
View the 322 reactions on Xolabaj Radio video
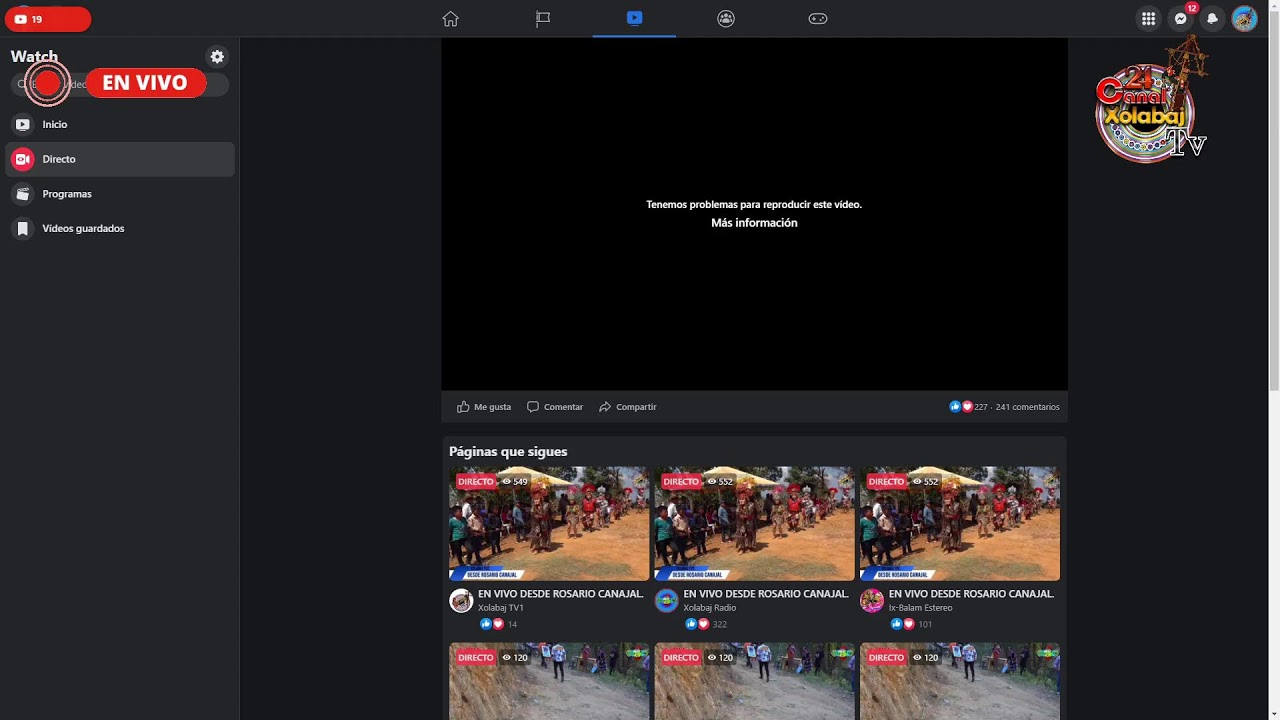click(x=706, y=624)
